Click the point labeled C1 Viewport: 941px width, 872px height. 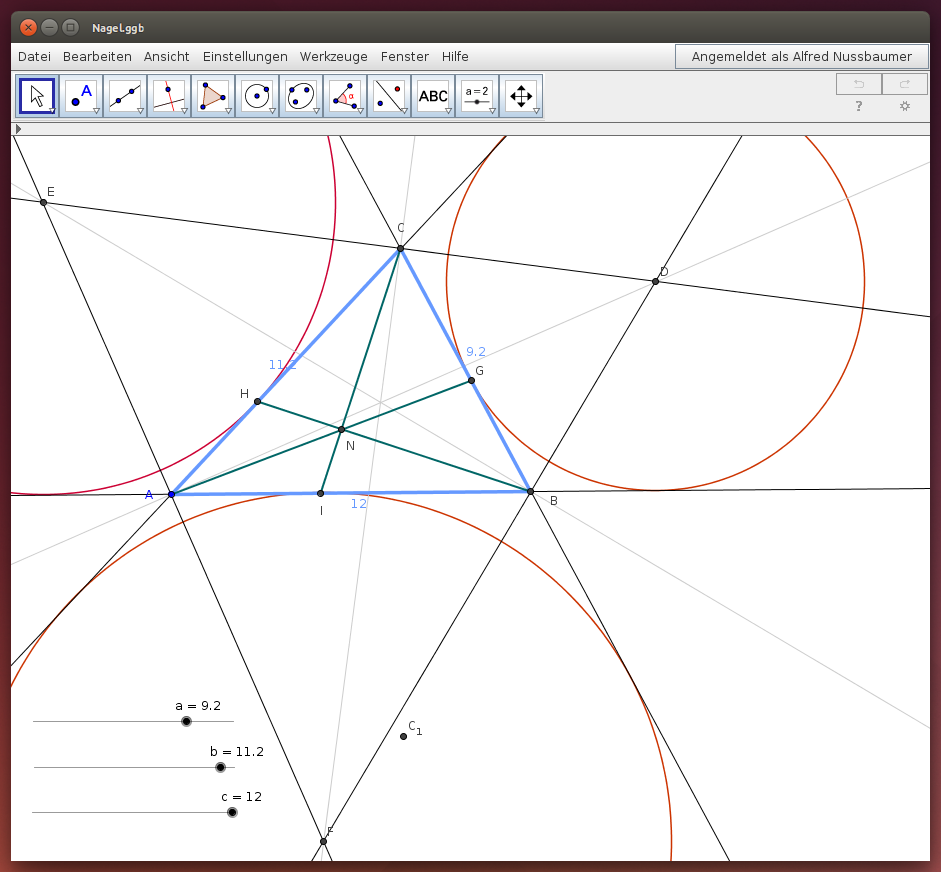point(403,736)
